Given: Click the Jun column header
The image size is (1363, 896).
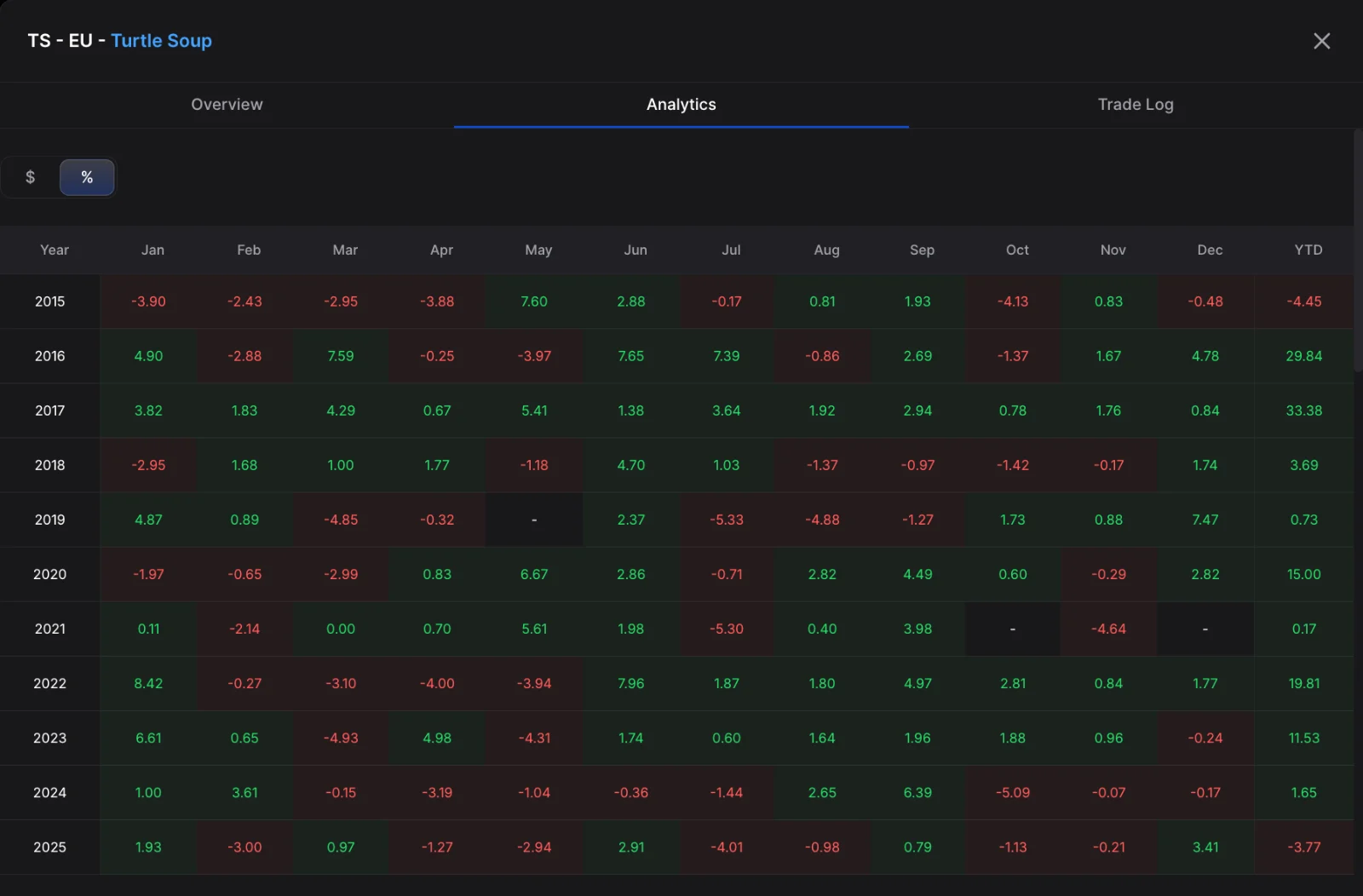Looking at the screenshot, I should 635,250.
